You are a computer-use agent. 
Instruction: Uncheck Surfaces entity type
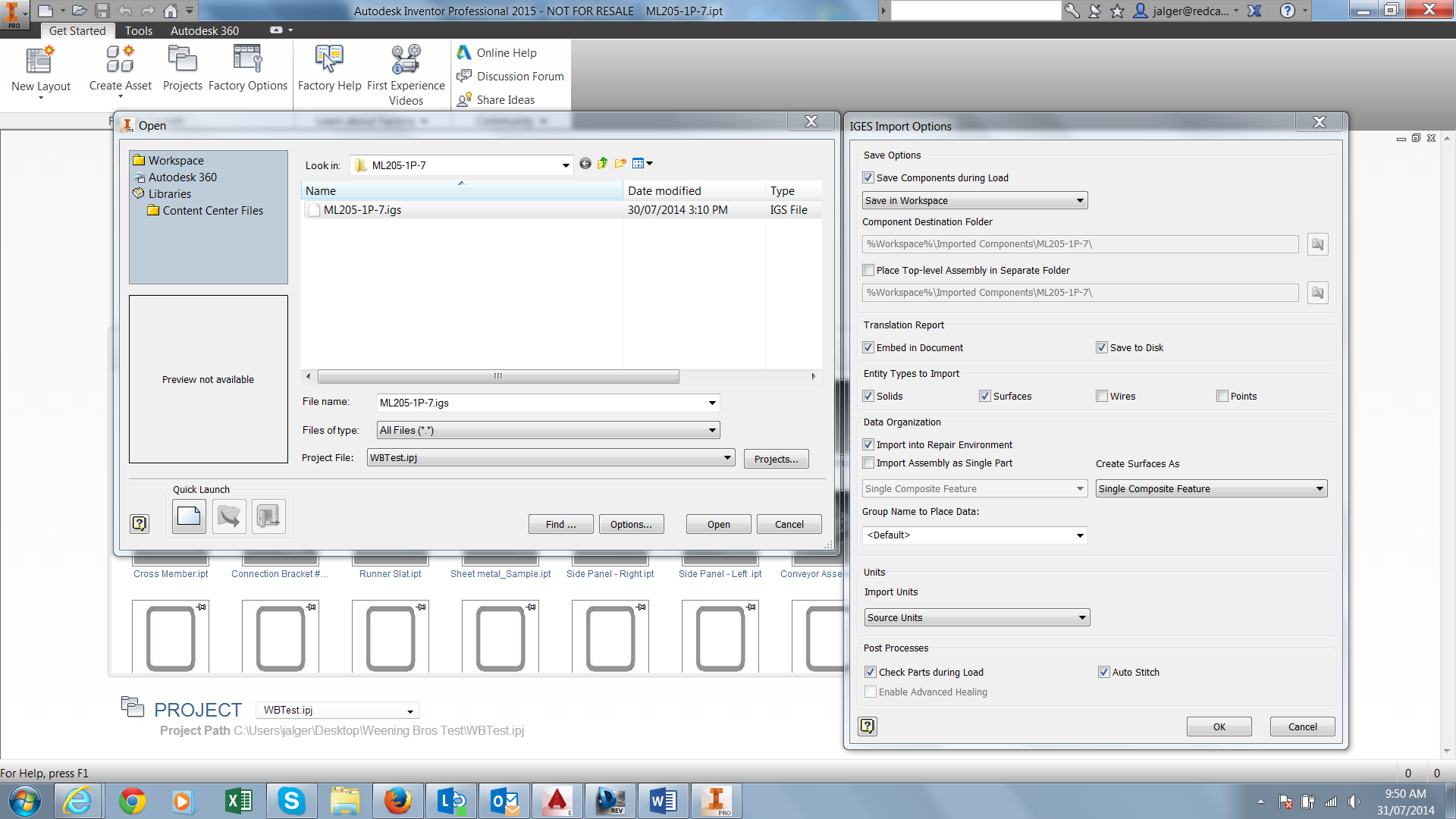tap(985, 397)
